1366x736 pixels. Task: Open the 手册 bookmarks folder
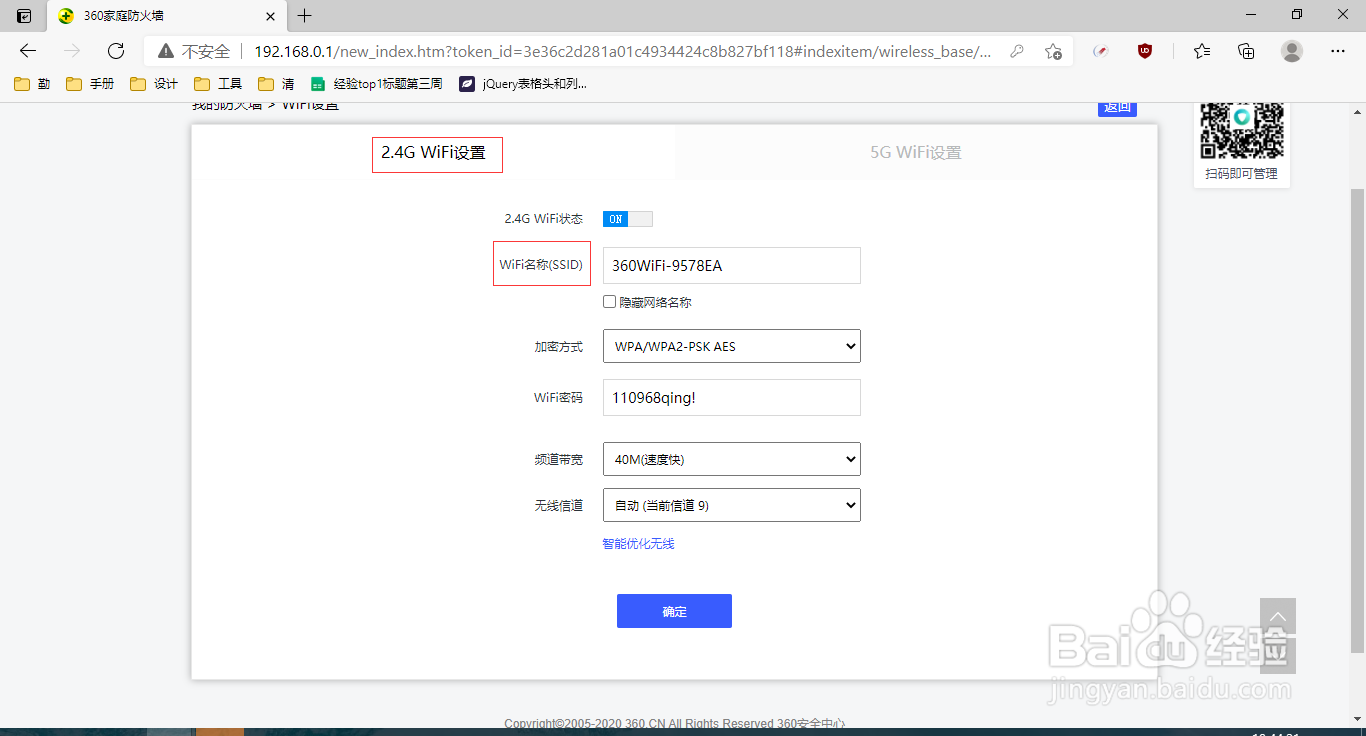90,84
